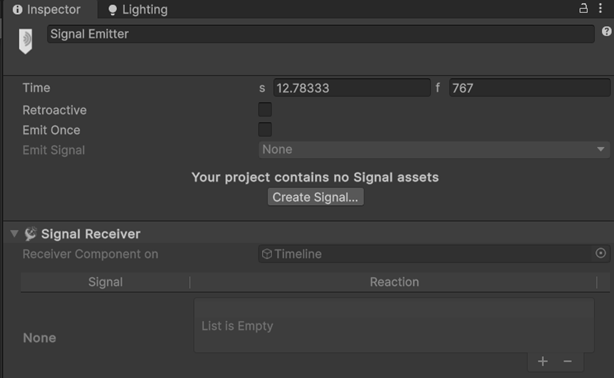Collapse the Signal Receiver section
The height and width of the screenshot is (378, 614).
point(14,234)
